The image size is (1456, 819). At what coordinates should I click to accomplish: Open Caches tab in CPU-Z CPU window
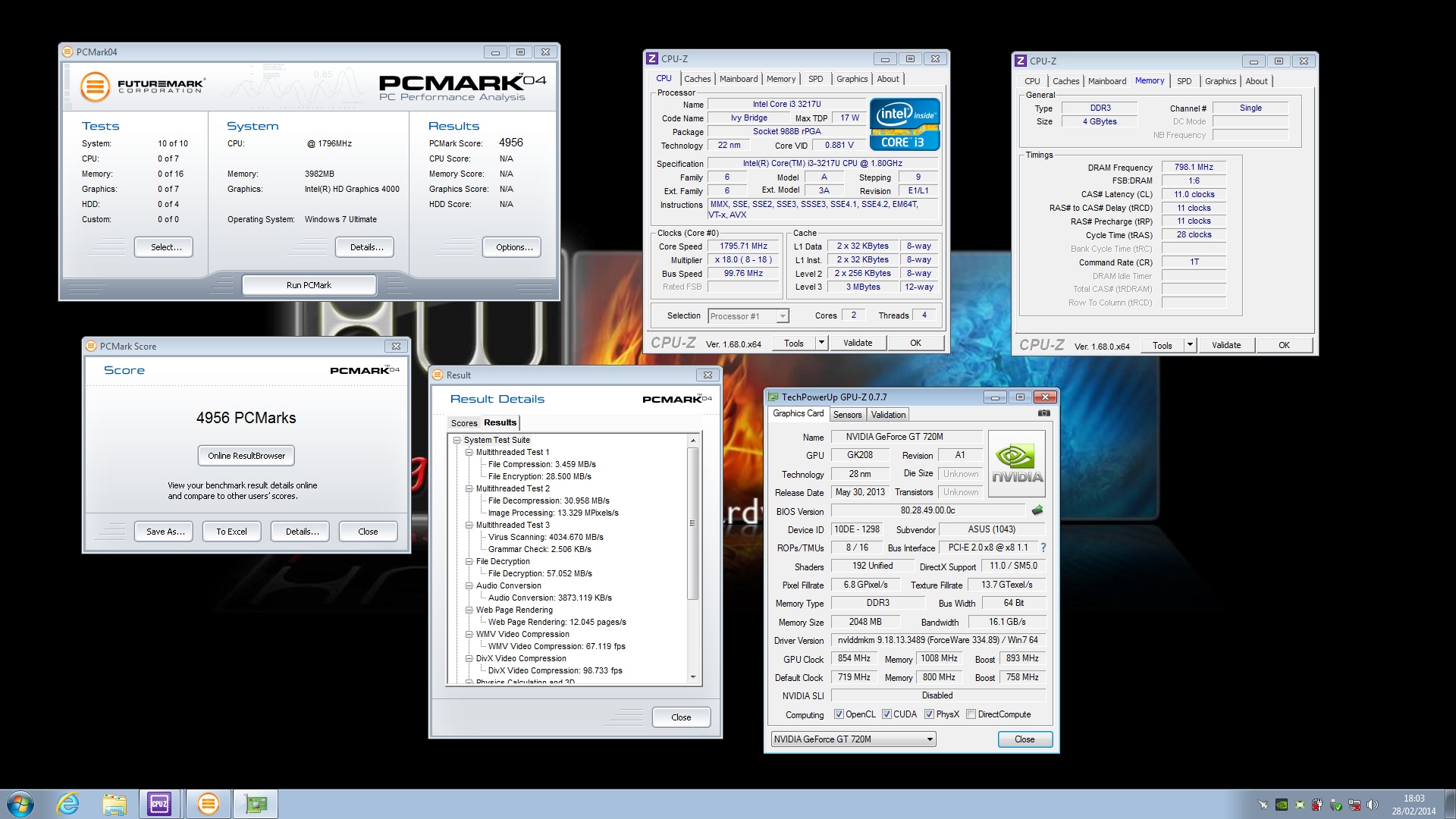697,79
